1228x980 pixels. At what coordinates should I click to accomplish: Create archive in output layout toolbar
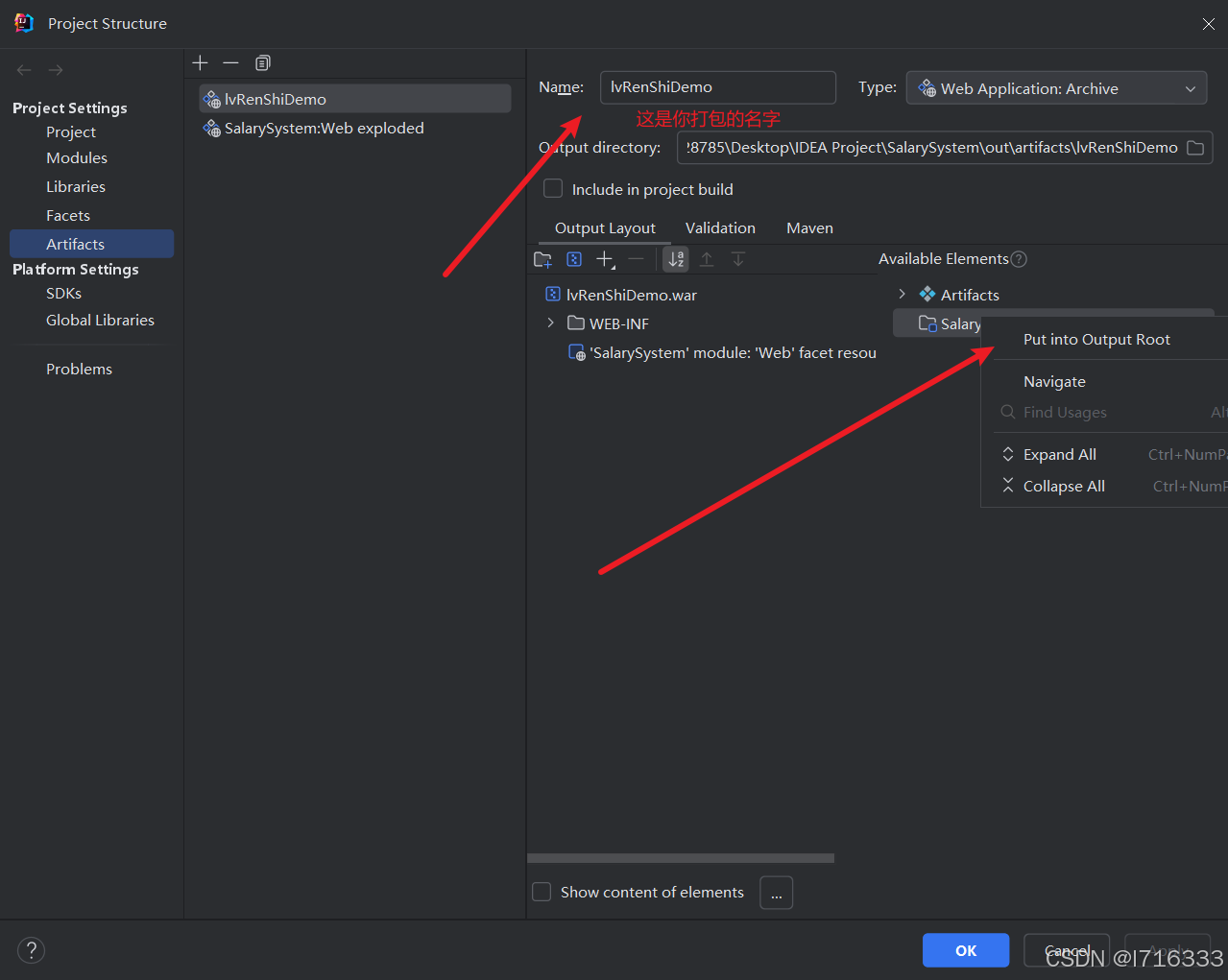coord(574,259)
